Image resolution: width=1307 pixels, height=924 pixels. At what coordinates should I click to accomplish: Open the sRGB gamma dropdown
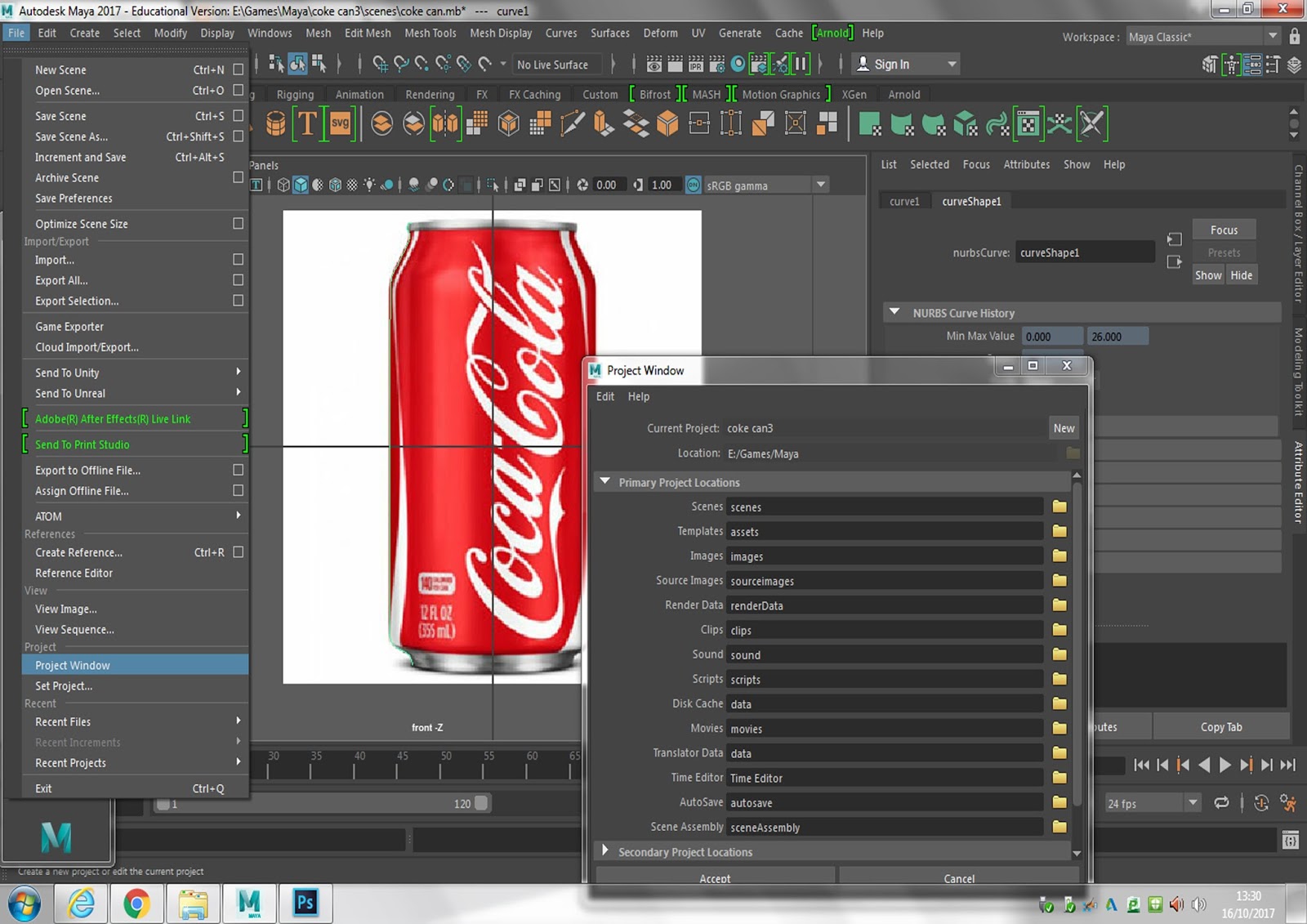click(x=821, y=185)
